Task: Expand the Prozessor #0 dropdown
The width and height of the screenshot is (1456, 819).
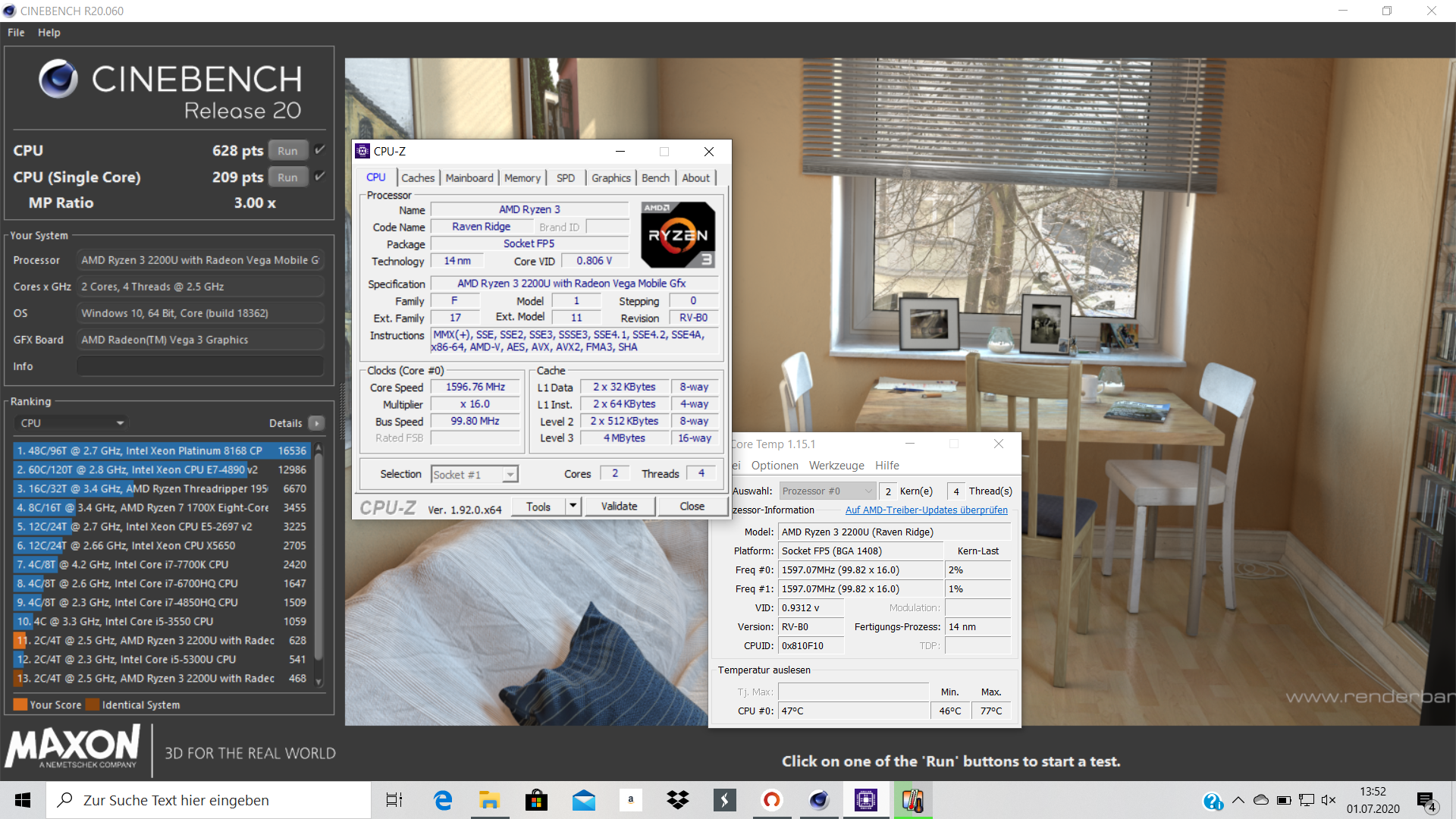Action: coord(827,491)
